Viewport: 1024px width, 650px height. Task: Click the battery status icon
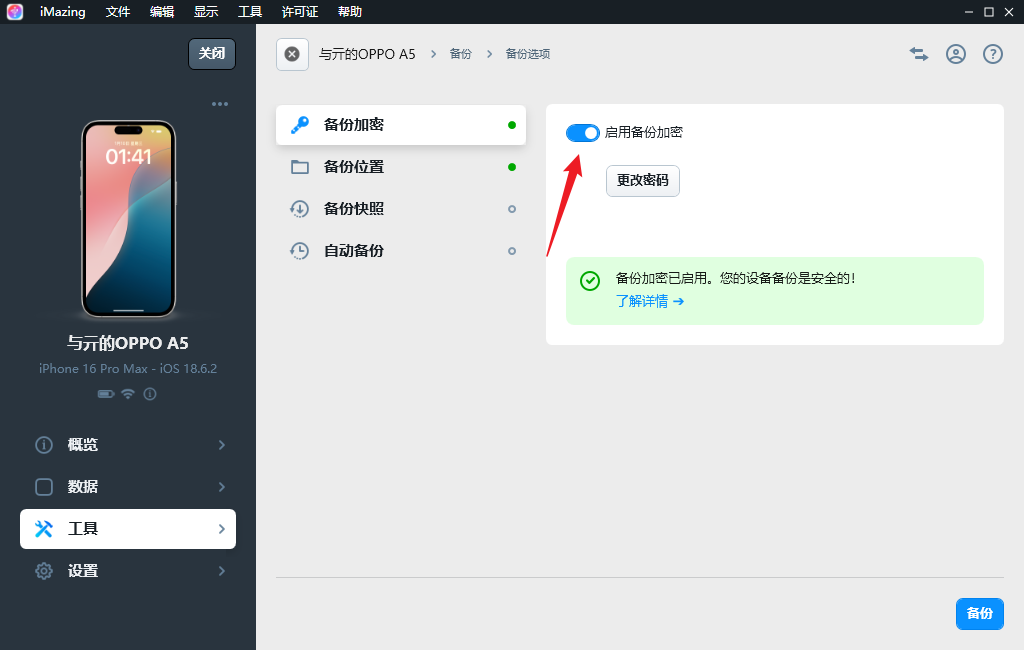pyautogui.click(x=106, y=394)
